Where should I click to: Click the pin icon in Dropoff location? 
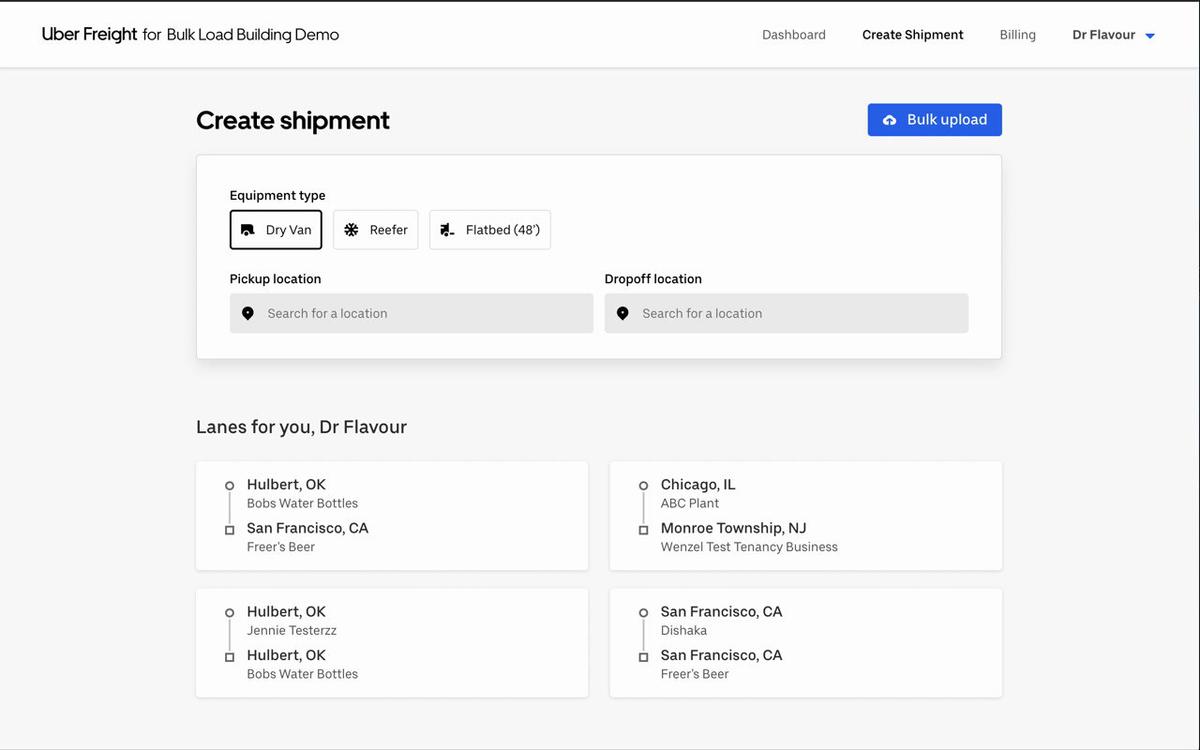pyautogui.click(x=622, y=314)
